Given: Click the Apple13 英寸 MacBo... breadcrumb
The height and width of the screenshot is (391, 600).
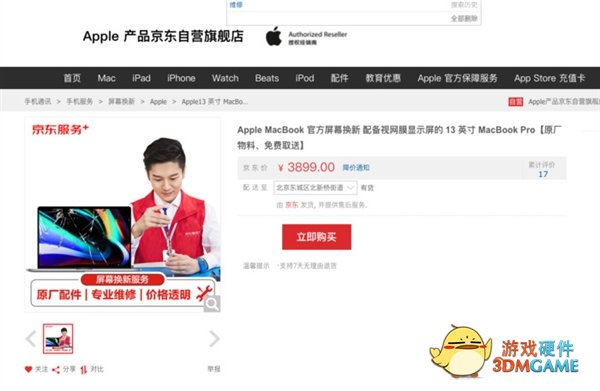Looking at the screenshot, I should pos(215,101).
